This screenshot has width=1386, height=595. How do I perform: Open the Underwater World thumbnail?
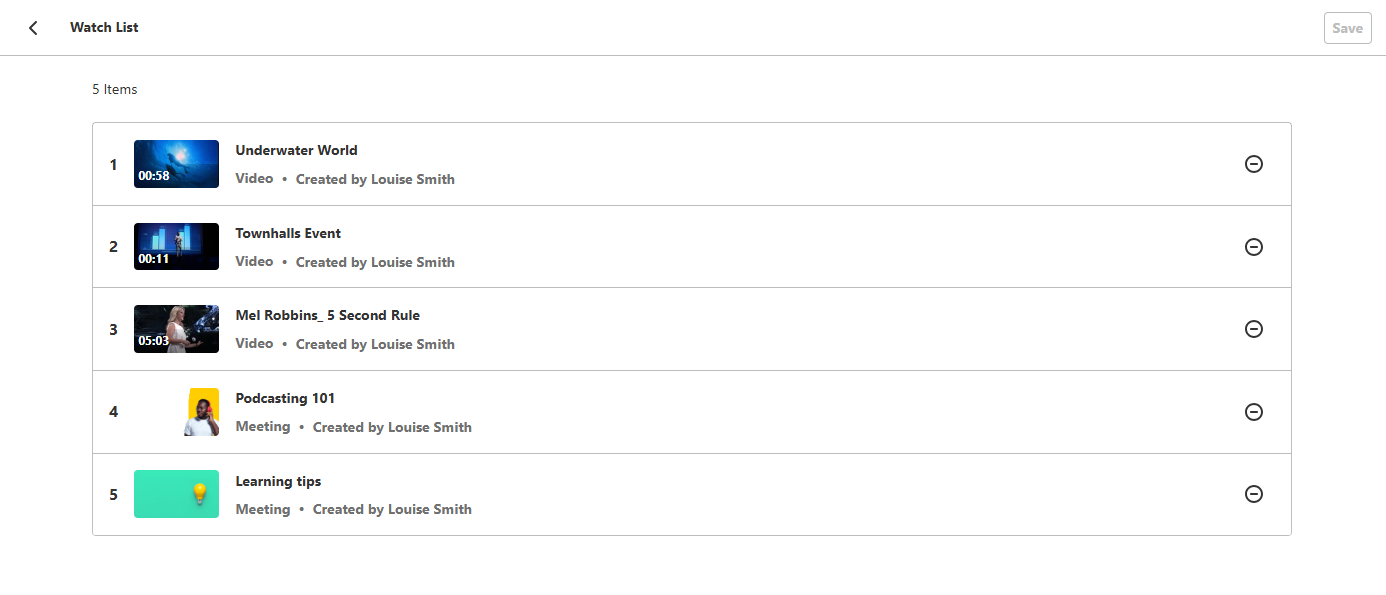(176, 164)
